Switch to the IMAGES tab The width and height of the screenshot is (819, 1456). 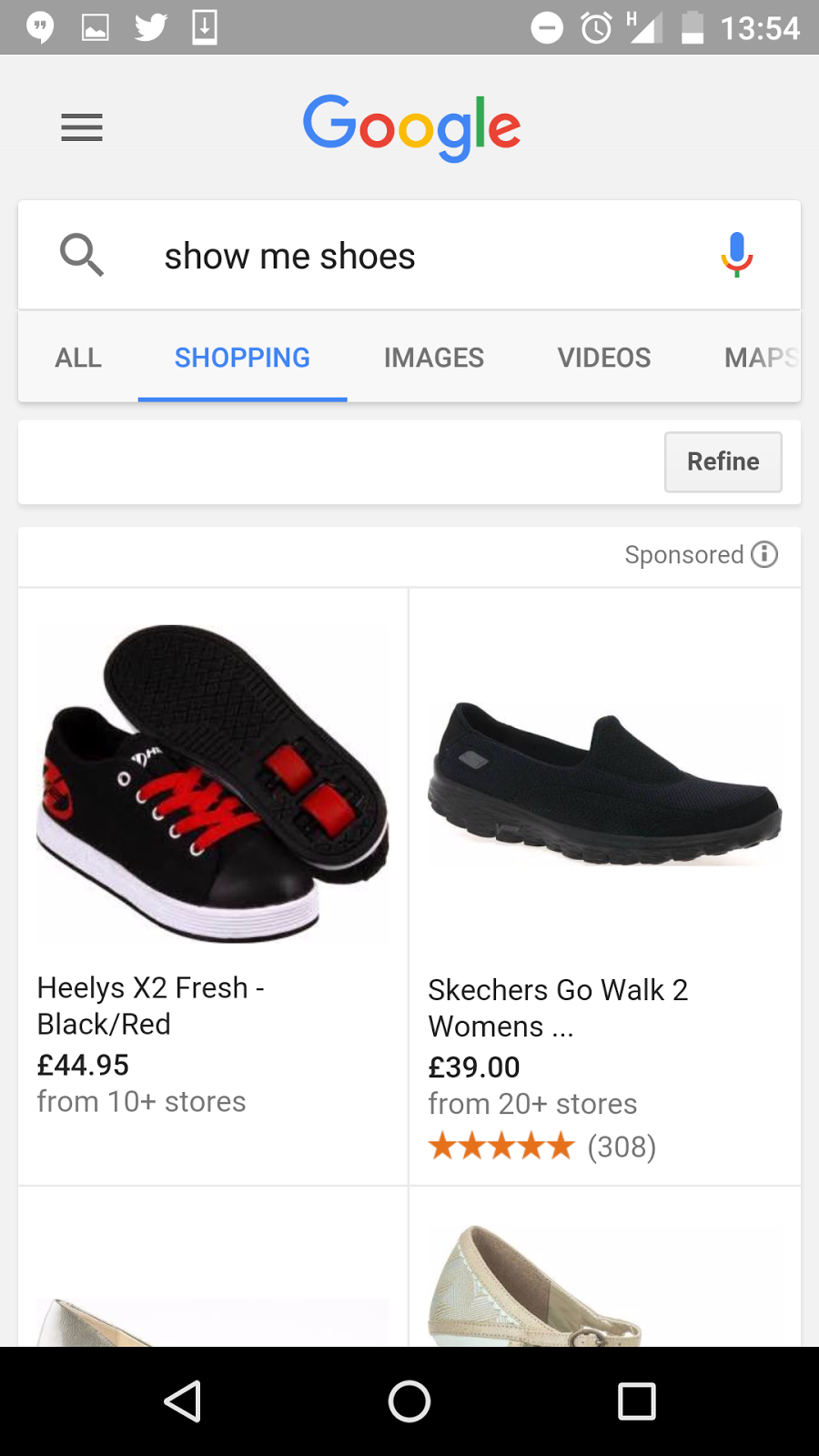coord(433,358)
